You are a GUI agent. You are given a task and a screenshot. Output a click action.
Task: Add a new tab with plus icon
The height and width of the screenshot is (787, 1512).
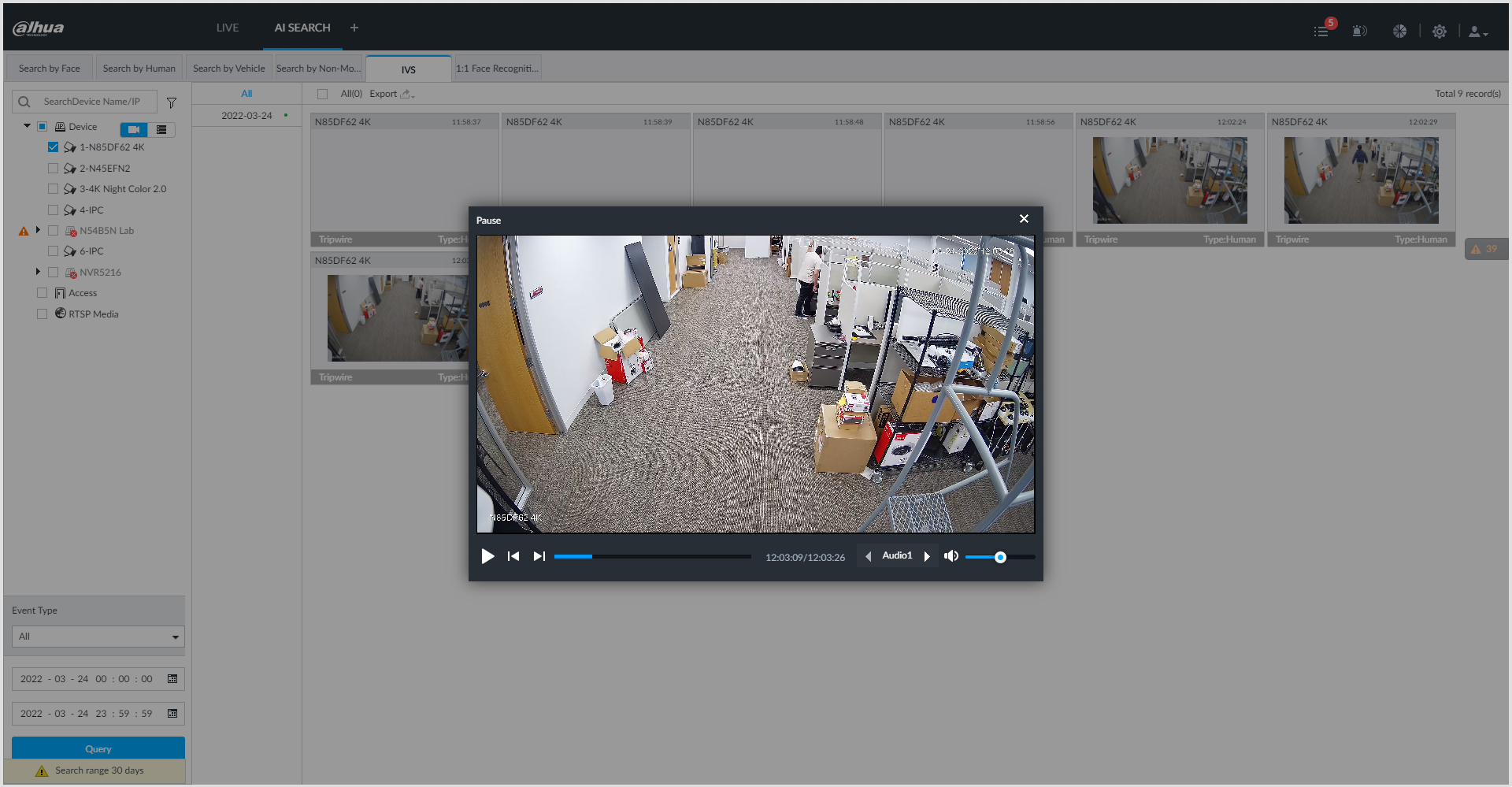[354, 28]
